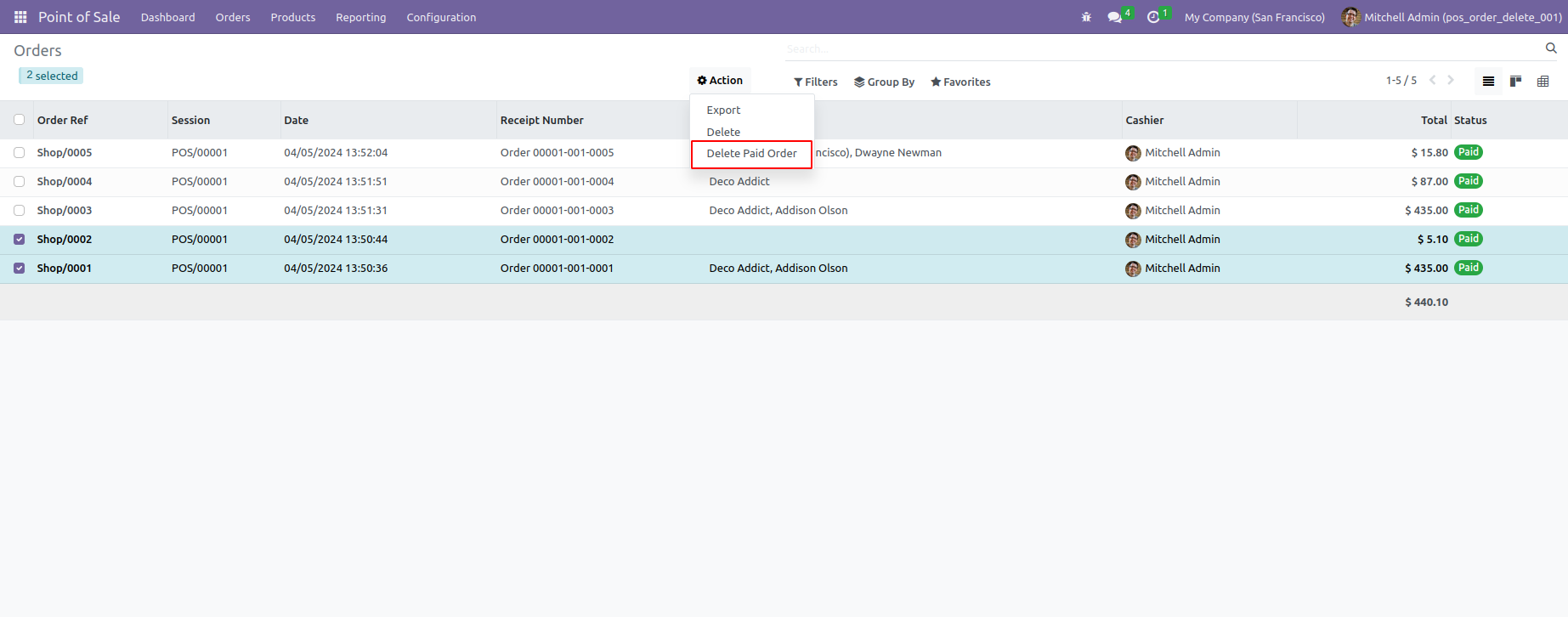The image size is (1568, 617).
Task: Uncheck the Shop/0002 order checkbox
Action: pyautogui.click(x=20, y=240)
